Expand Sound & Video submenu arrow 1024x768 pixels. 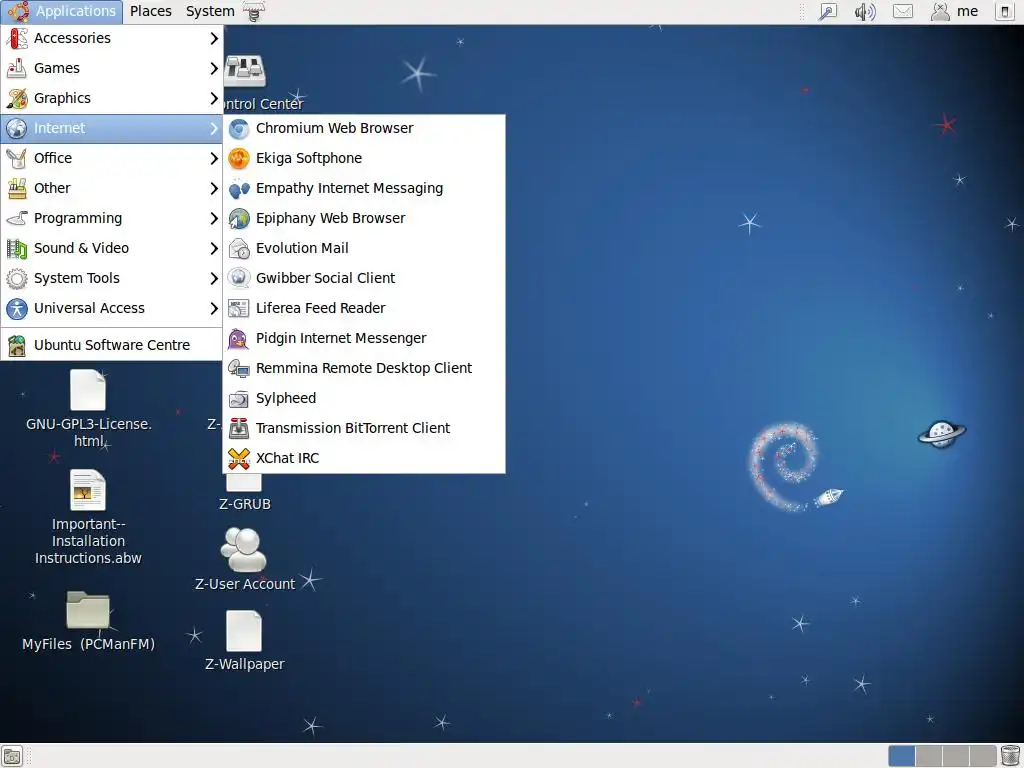pyautogui.click(x=214, y=249)
